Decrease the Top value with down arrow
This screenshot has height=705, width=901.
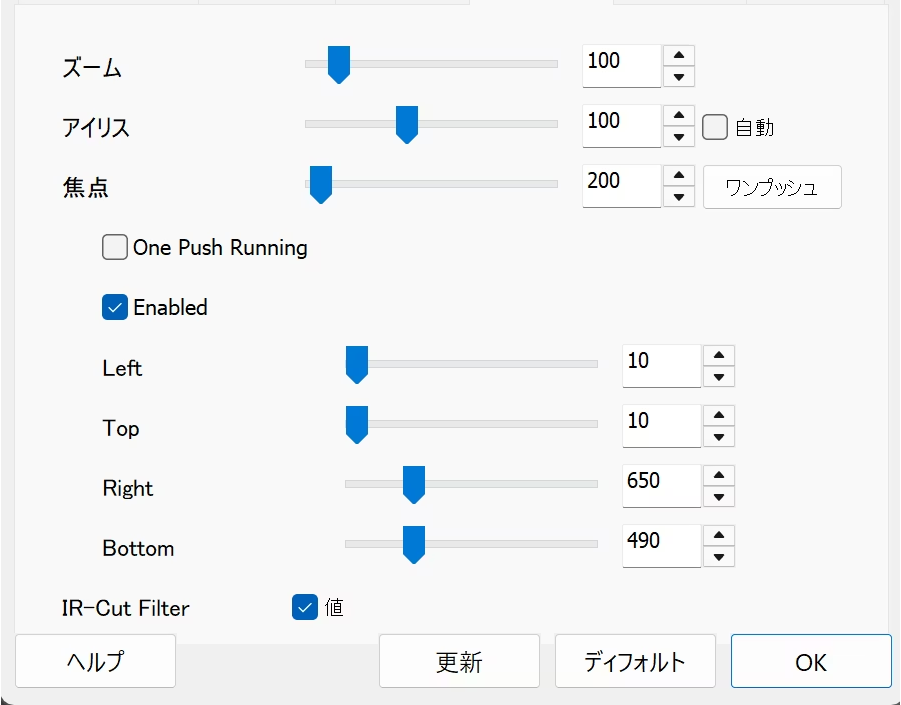[719, 437]
